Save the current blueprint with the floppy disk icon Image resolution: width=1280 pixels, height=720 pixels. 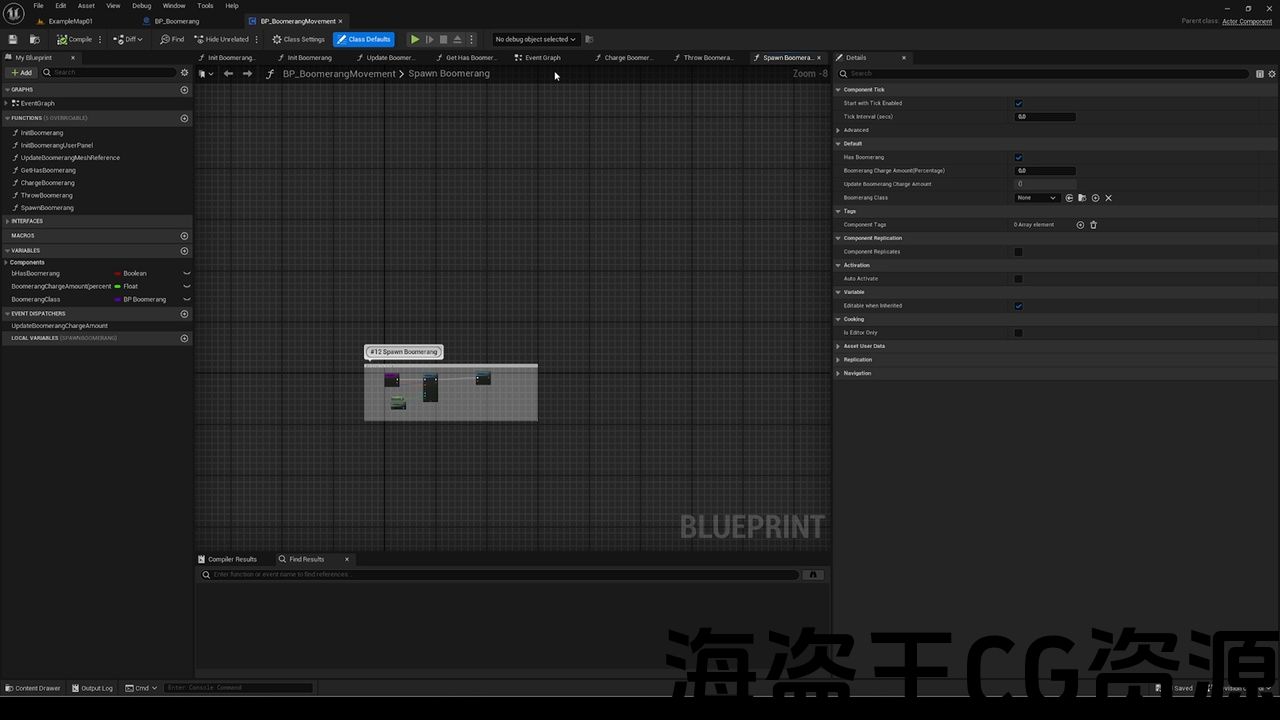[x=13, y=39]
